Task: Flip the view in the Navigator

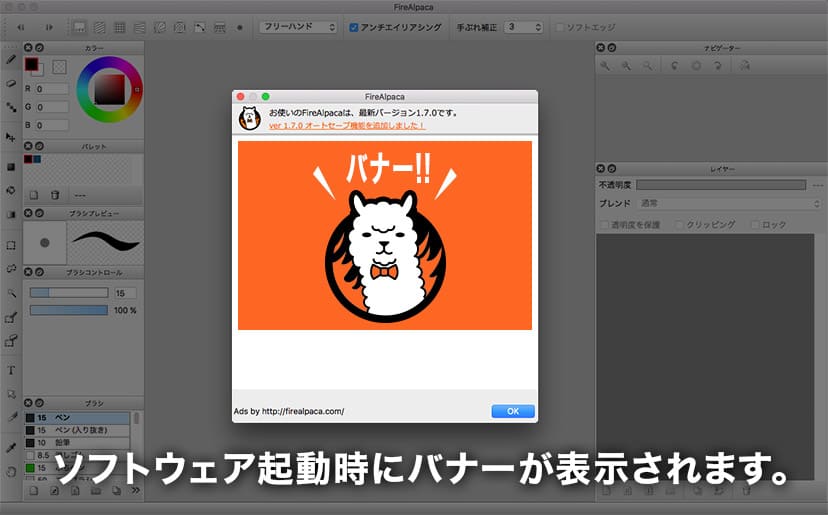Action: [x=745, y=66]
